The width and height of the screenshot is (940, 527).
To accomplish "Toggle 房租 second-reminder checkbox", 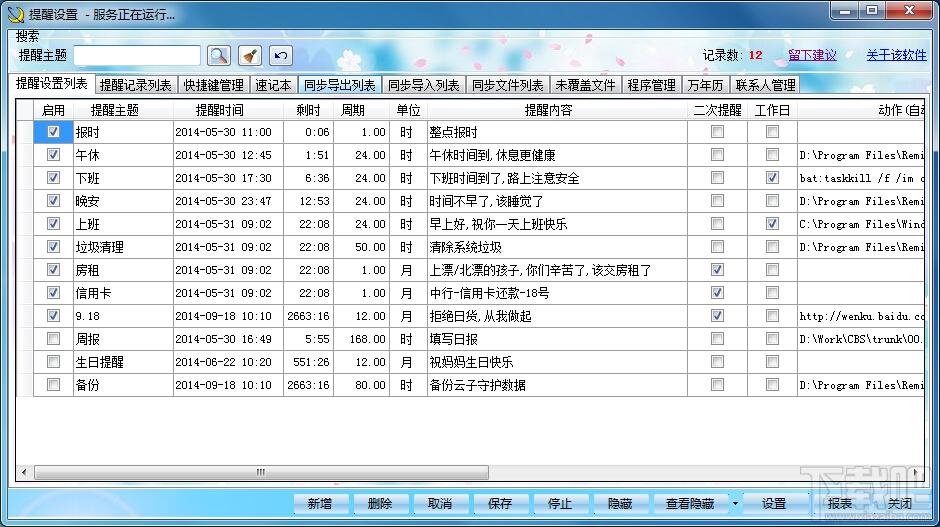I will (717, 270).
